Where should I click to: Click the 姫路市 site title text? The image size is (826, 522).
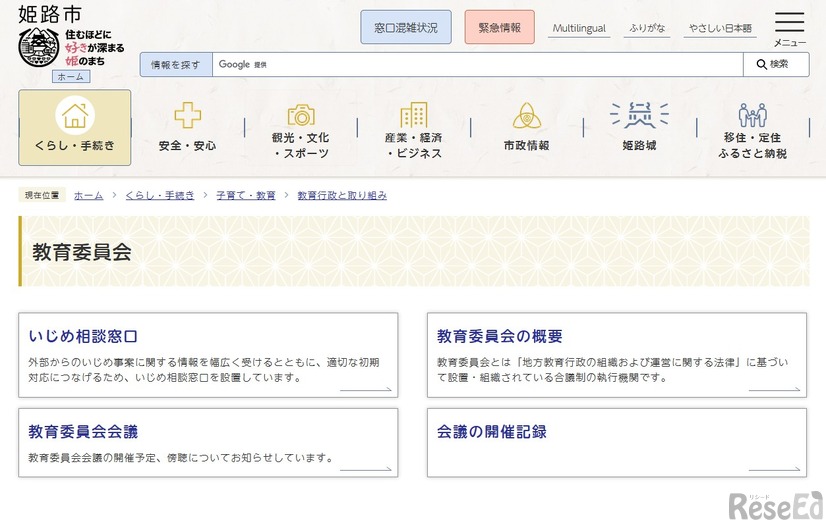50,14
